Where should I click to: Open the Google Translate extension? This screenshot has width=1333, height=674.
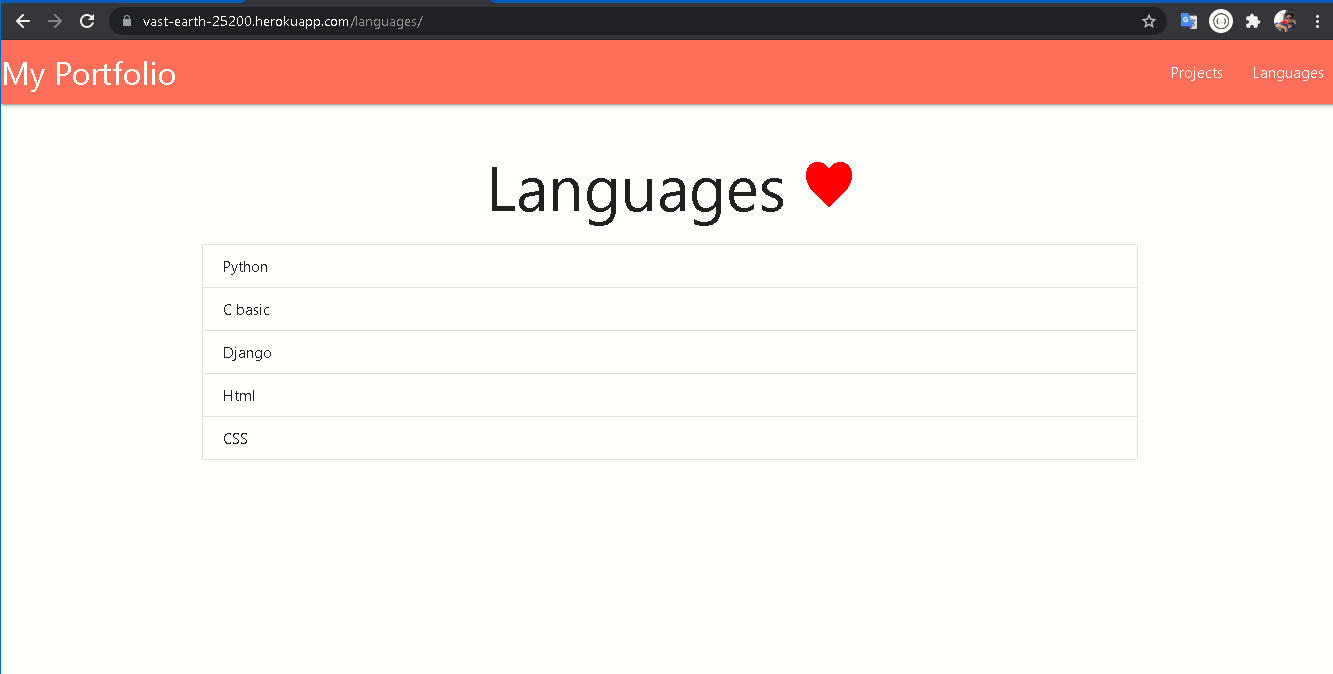click(x=1188, y=20)
